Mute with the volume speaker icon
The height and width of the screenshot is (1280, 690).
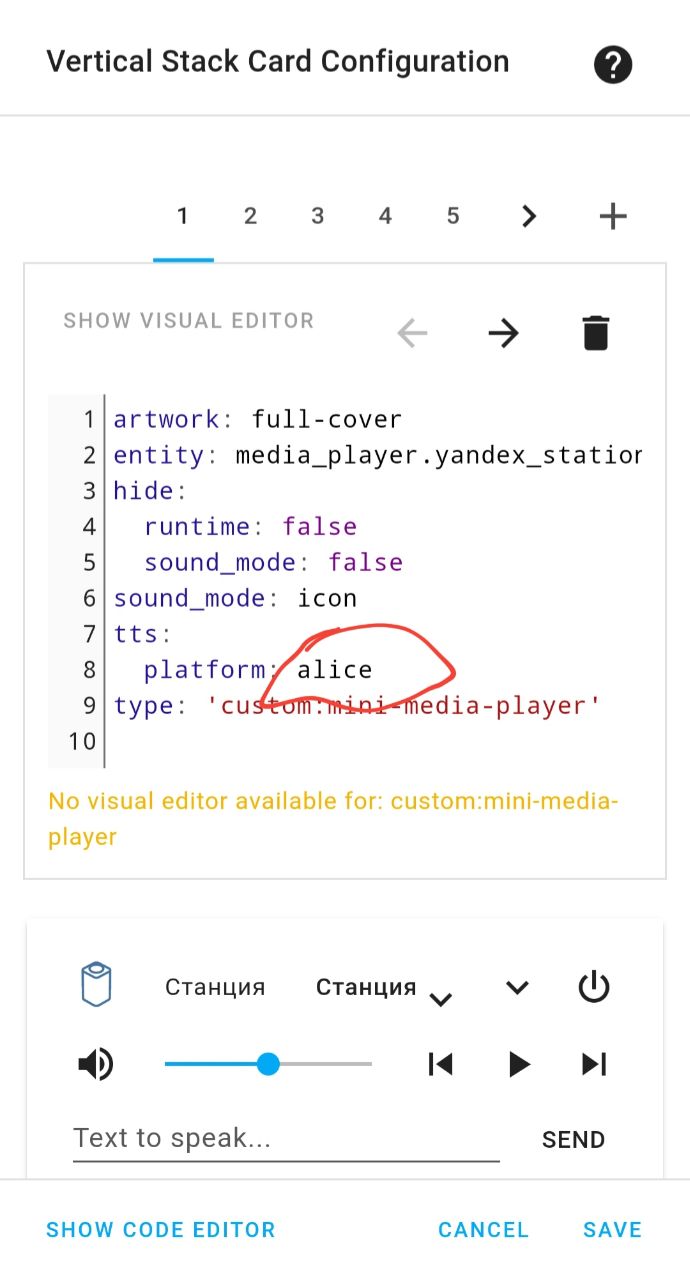tap(96, 1064)
